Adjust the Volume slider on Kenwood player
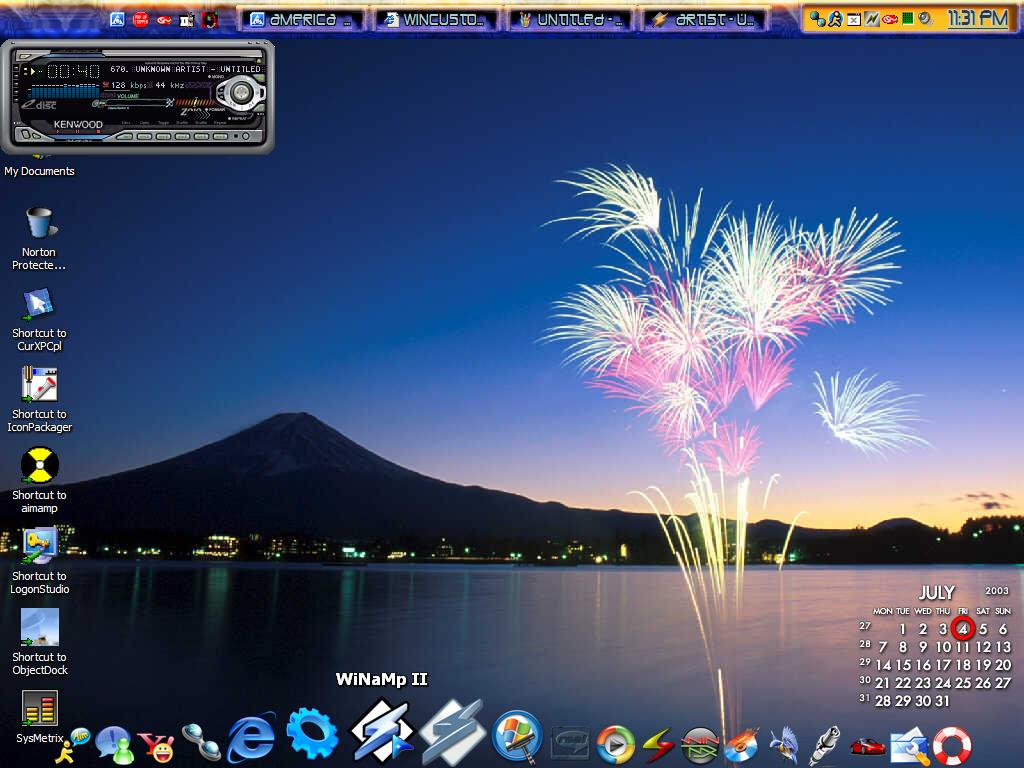The width and height of the screenshot is (1024, 768). (134, 102)
